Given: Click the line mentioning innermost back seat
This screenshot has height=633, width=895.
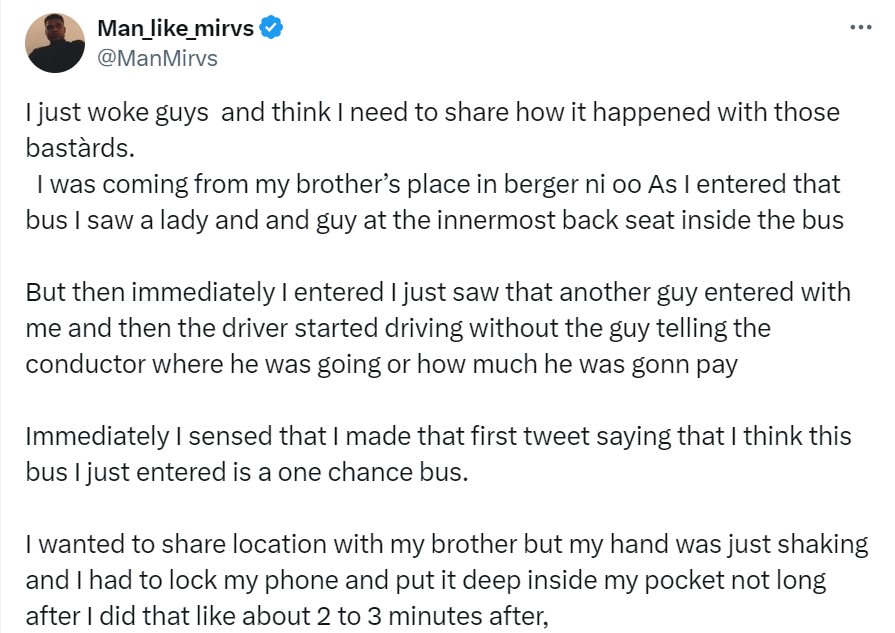Looking at the screenshot, I should (x=435, y=220).
